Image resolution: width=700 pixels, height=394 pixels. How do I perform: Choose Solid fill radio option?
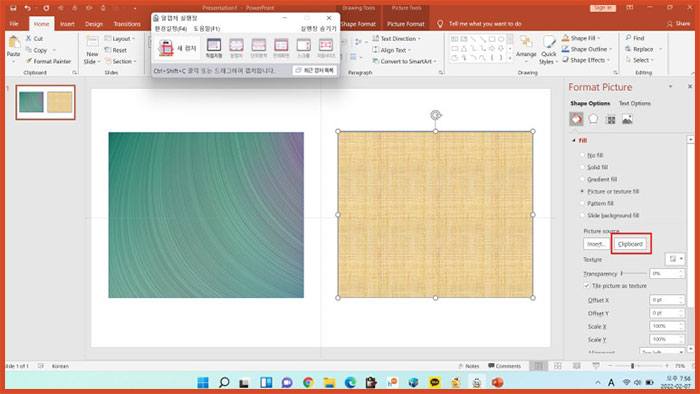point(582,167)
